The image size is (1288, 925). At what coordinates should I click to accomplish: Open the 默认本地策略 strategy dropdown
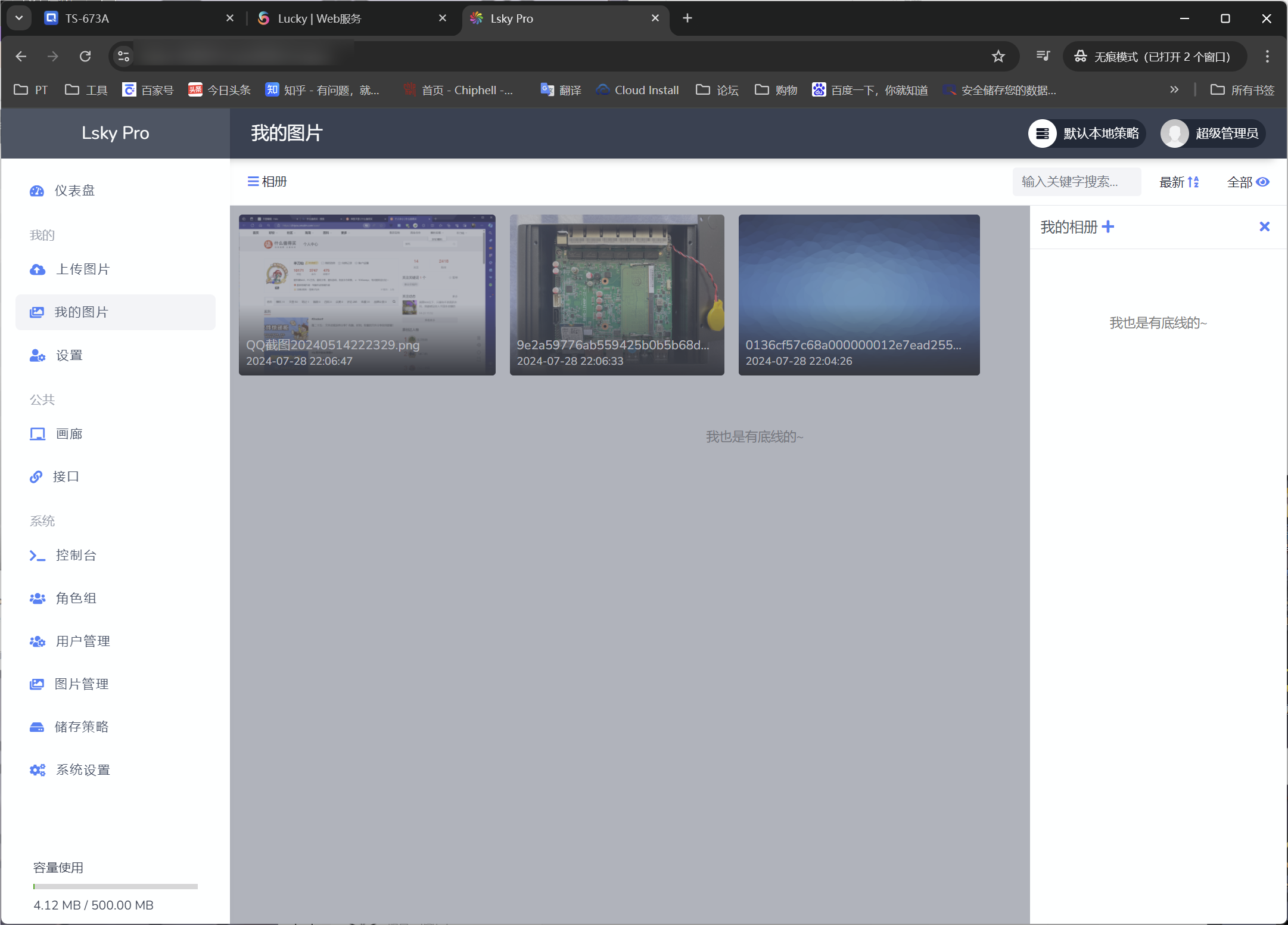point(1087,134)
